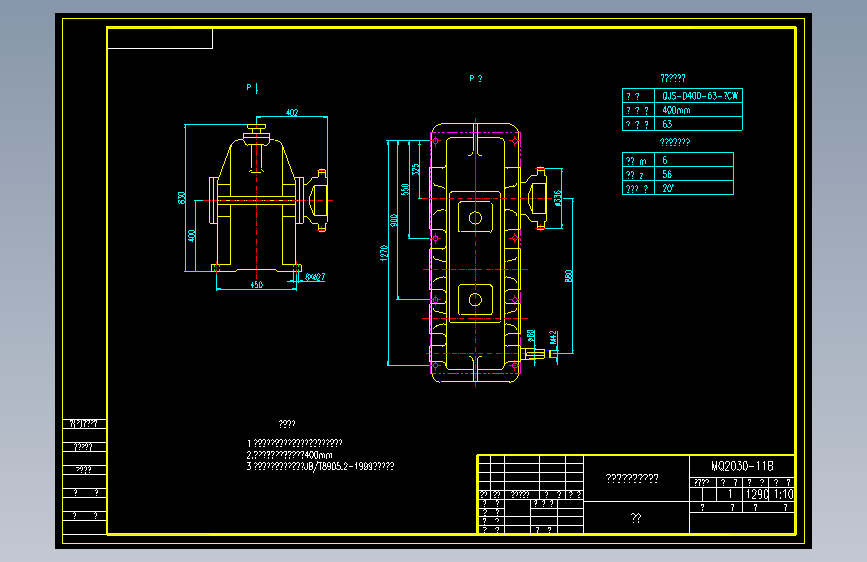This screenshot has height=562, width=867.
Task: Click the 1270 overall length dimension
Action: [384, 253]
